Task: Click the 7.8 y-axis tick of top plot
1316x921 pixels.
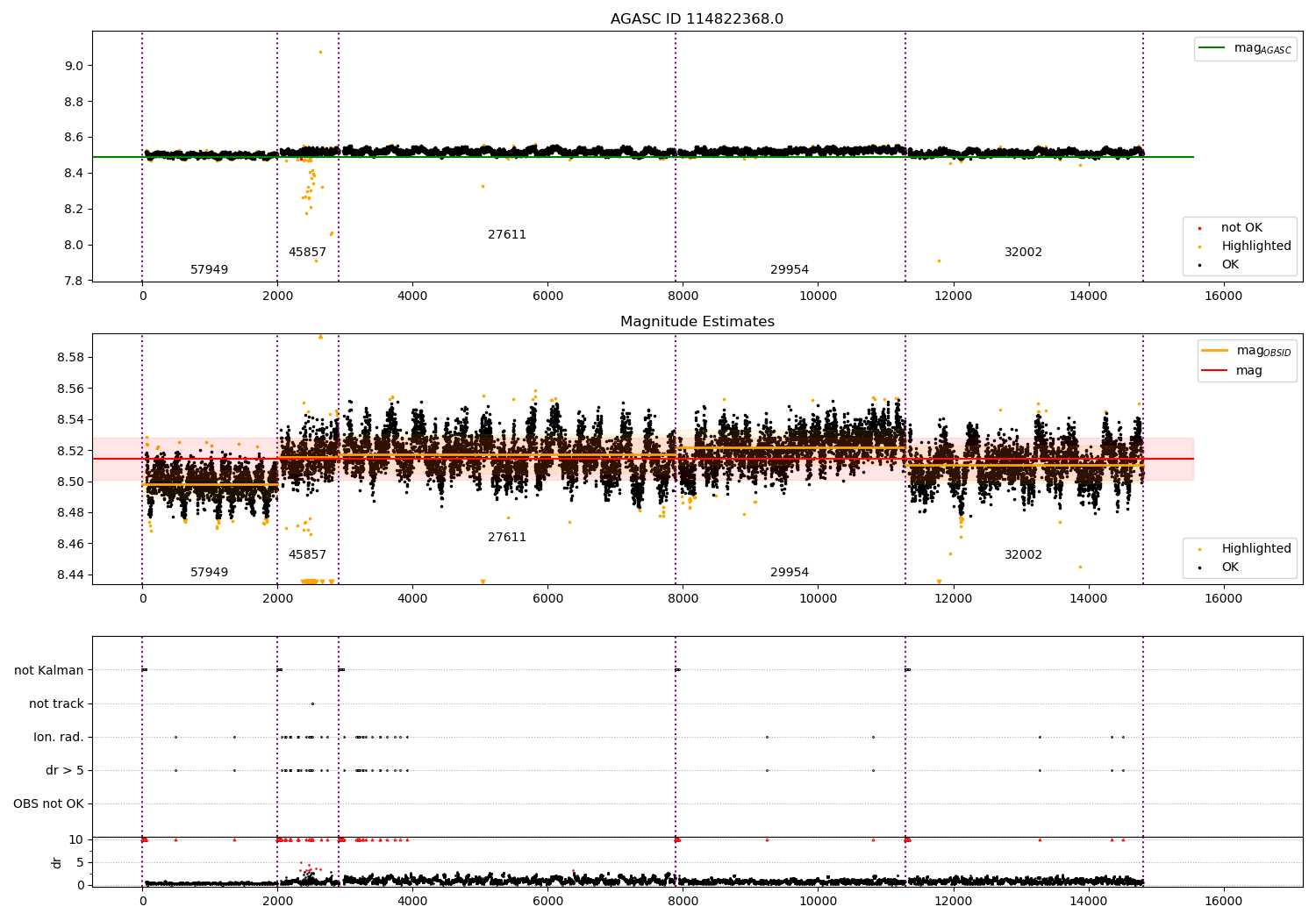Action: point(74,281)
